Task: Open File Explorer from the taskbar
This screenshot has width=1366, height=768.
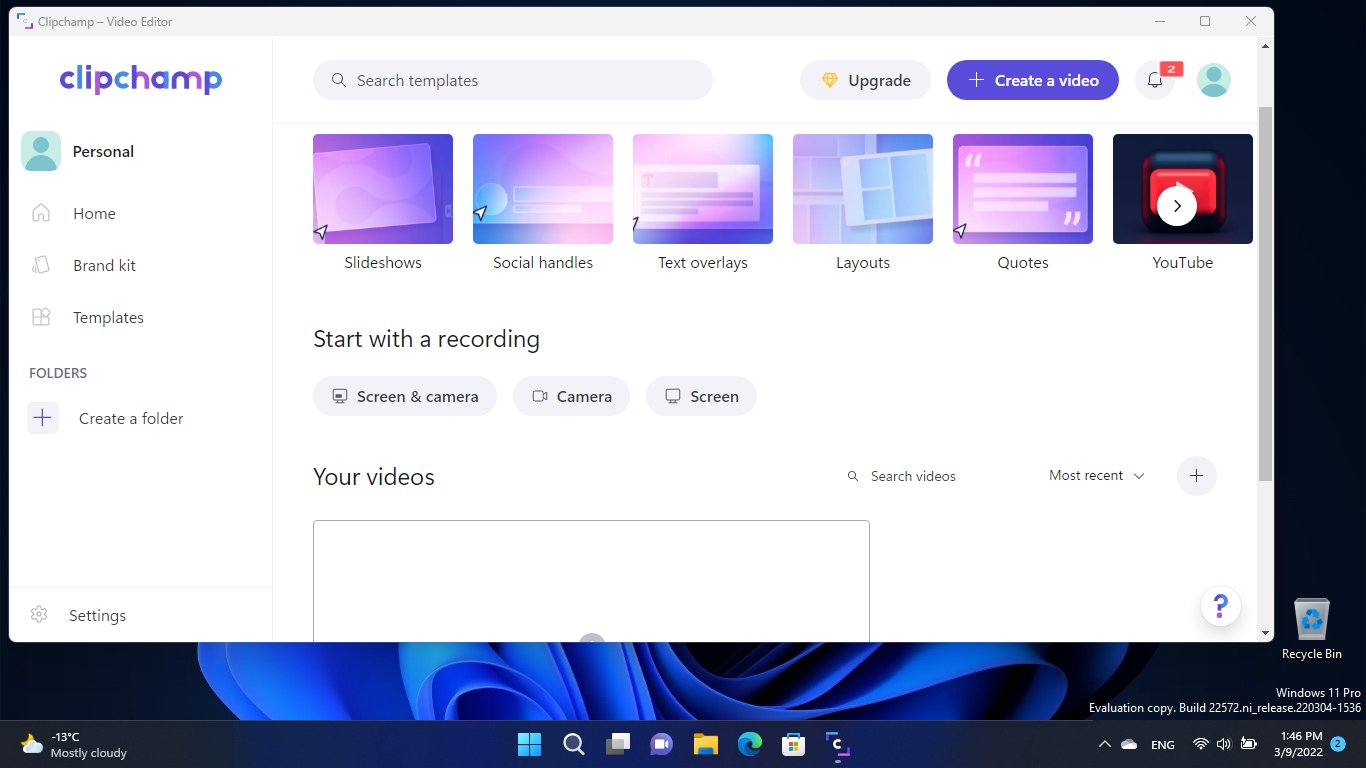Action: [706, 744]
